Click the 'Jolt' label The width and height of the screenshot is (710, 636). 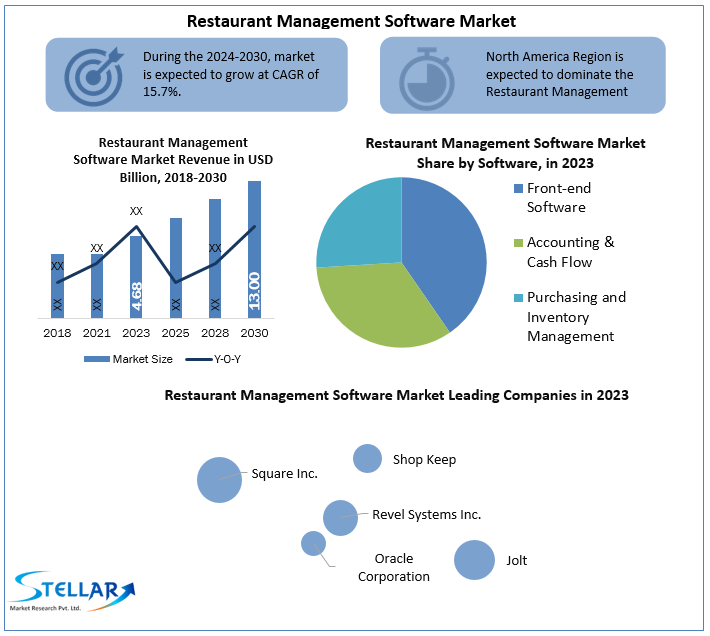pos(517,560)
